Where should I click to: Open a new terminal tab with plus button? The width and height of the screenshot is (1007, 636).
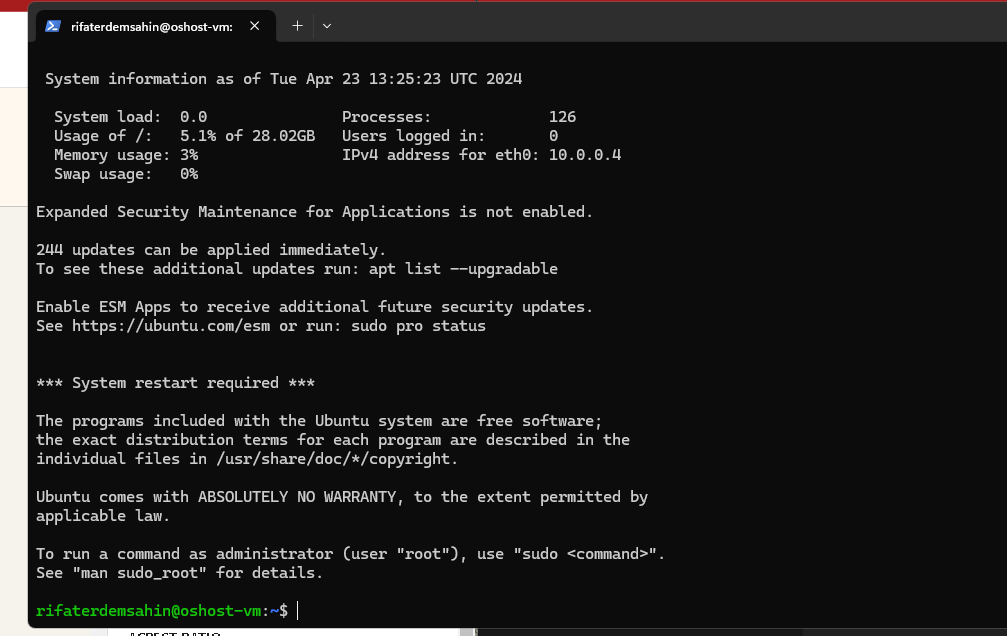(297, 26)
